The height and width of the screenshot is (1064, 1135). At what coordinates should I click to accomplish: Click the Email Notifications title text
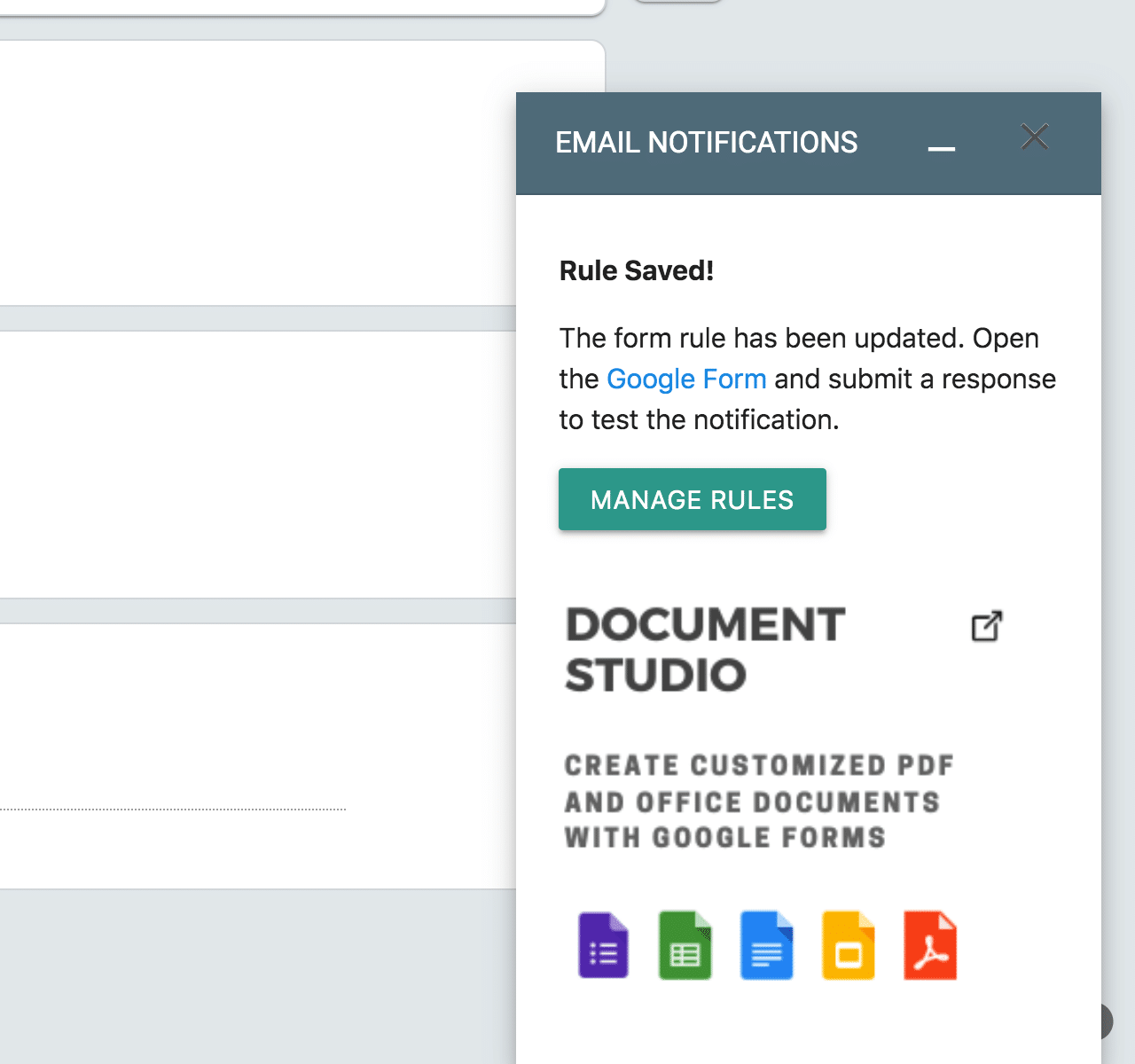pyautogui.click(x=707, y=142)
